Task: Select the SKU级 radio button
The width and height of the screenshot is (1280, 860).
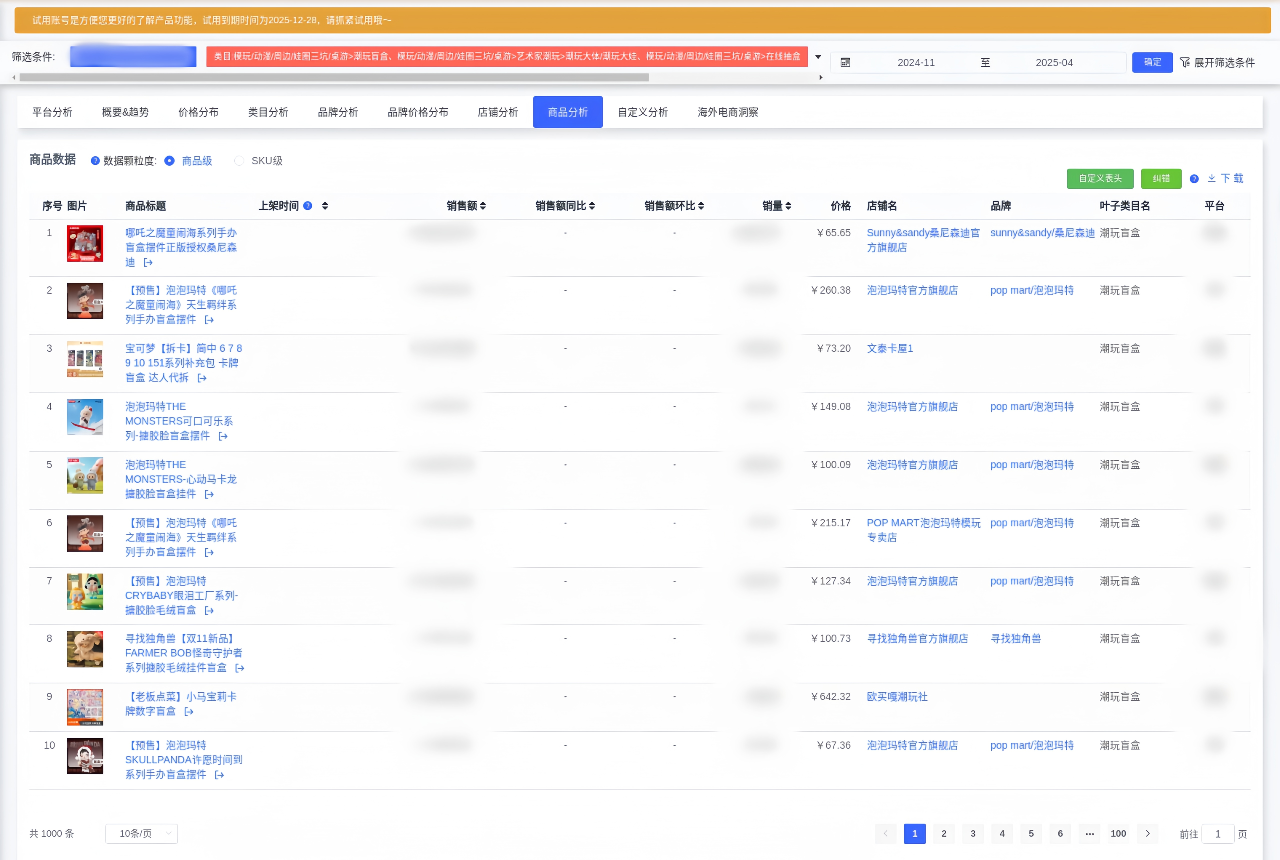Action: coord(239,161)
